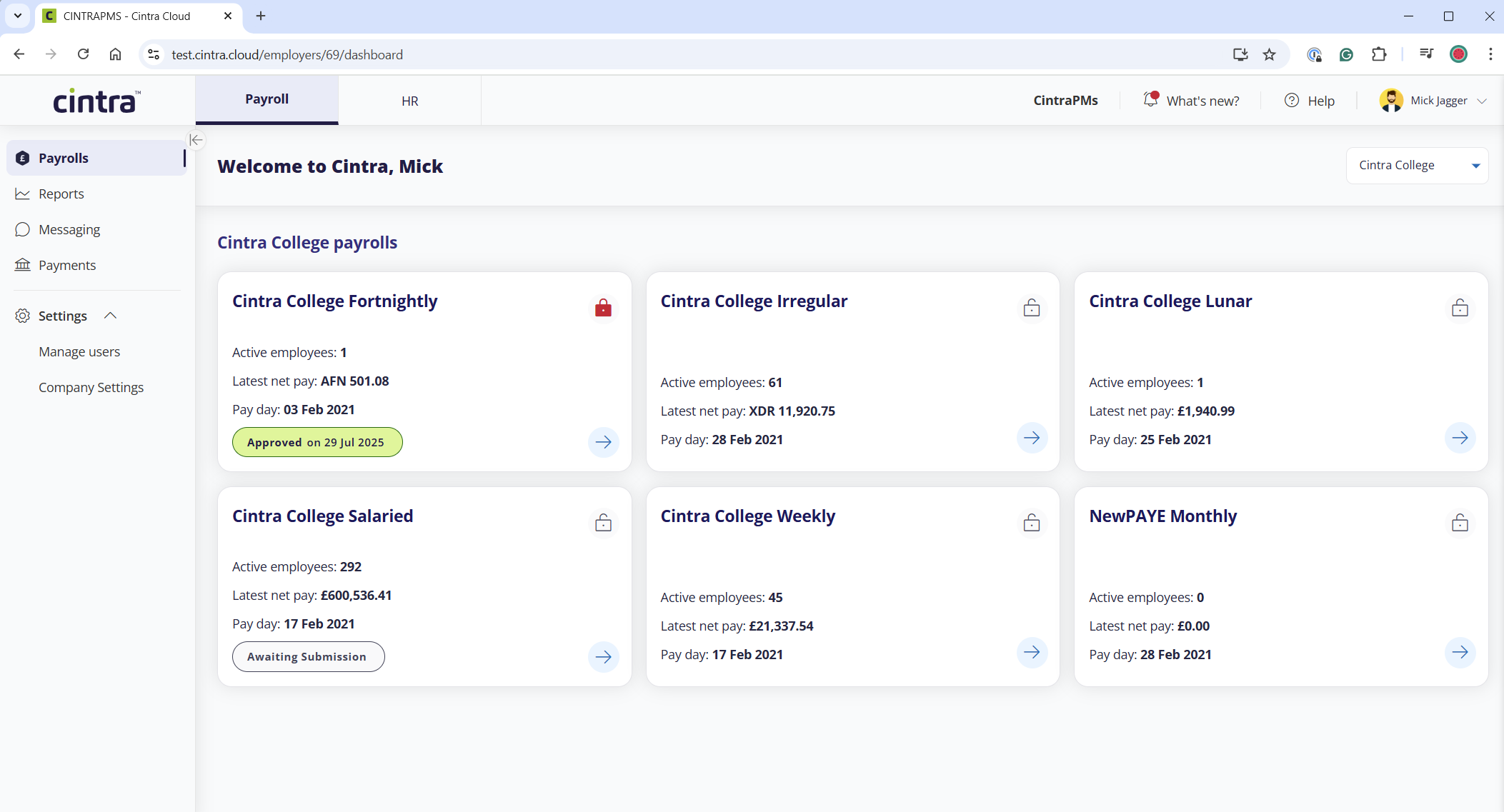Click the Help question mark icon
Screen dimensions: 1504x812
pos(1292,101)
